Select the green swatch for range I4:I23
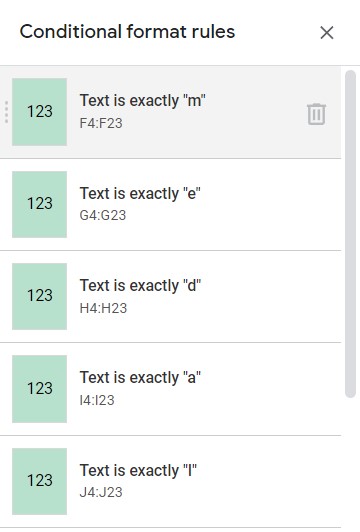 (39, 389)
